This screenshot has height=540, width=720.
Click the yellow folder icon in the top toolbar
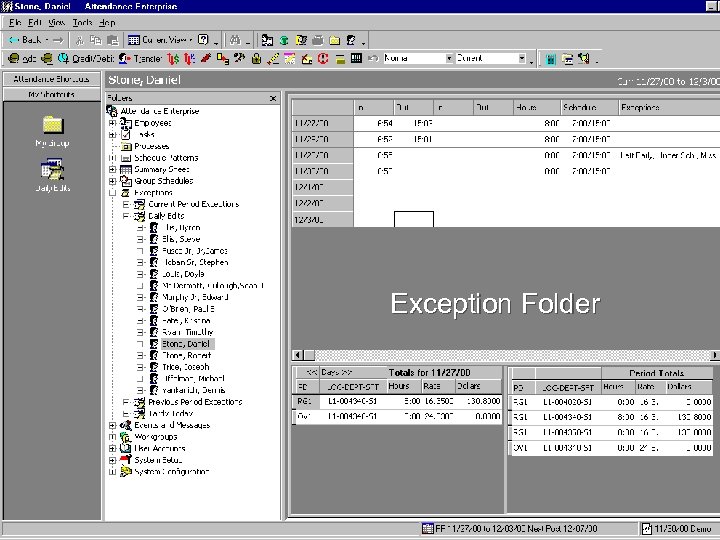(x=335, y=40)
